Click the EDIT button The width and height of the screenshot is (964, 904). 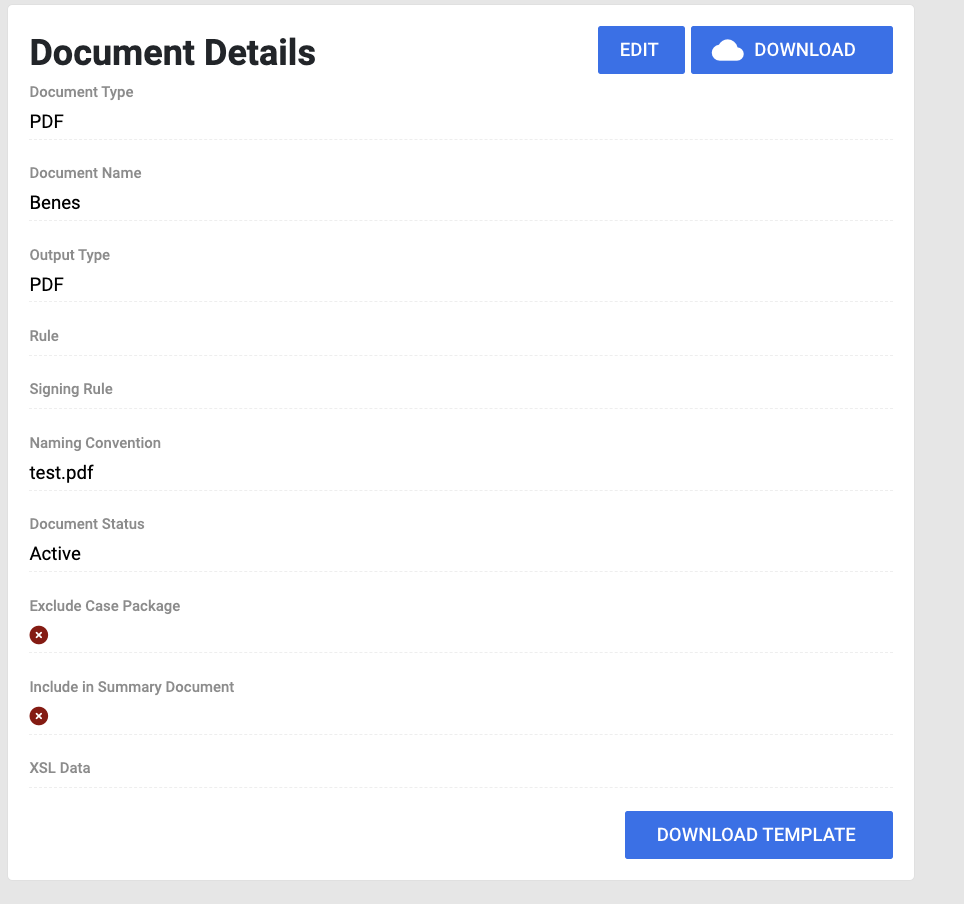tap(640, 49)
